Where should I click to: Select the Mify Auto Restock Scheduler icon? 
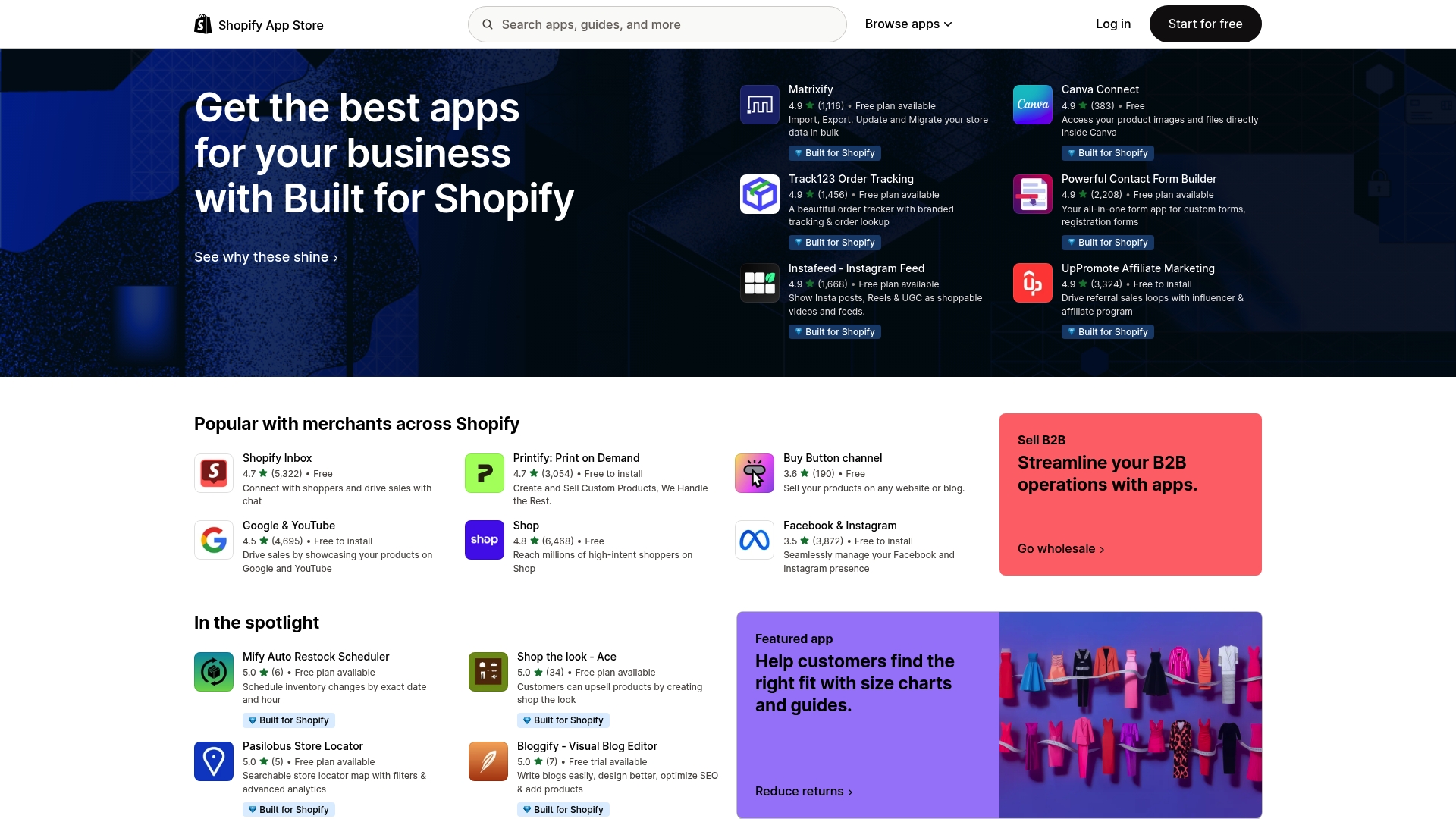(x=213, y=671)
